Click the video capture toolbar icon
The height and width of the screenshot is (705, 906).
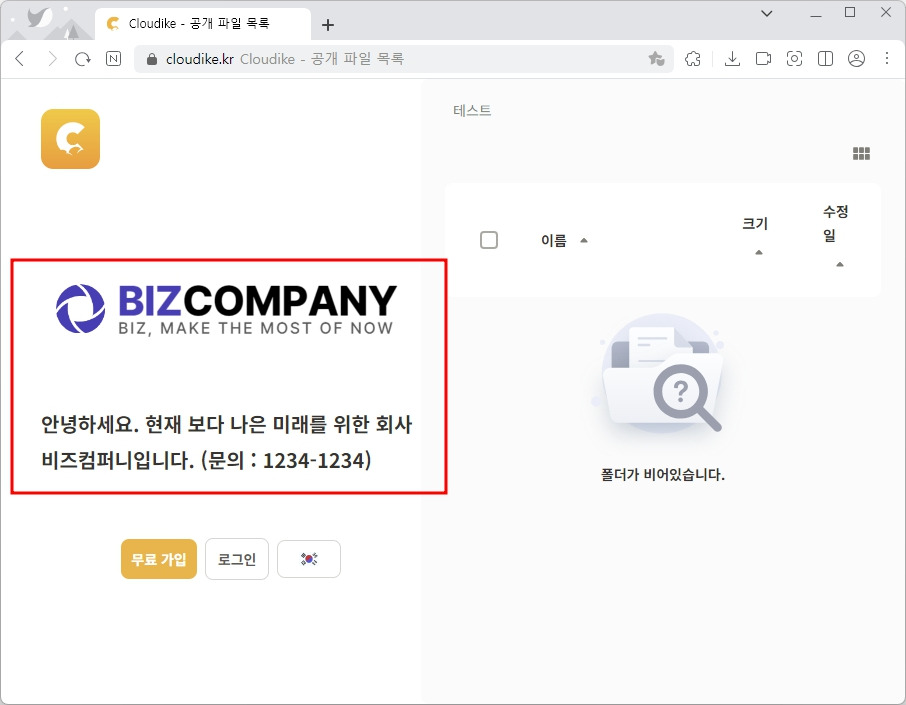pyautogui.click(x=763, y=58)
